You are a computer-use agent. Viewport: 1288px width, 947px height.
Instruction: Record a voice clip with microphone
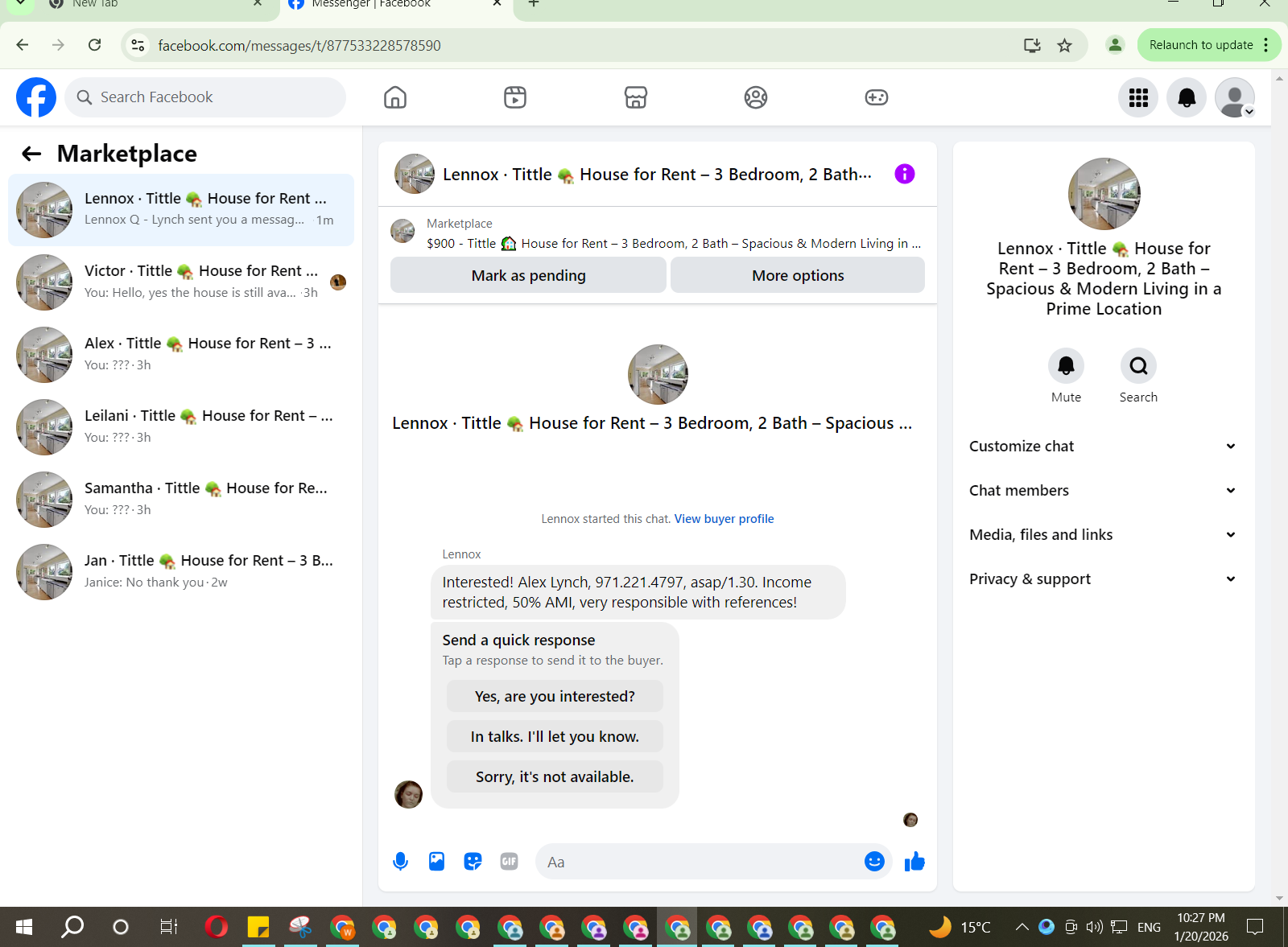click(x=400, y=862)
